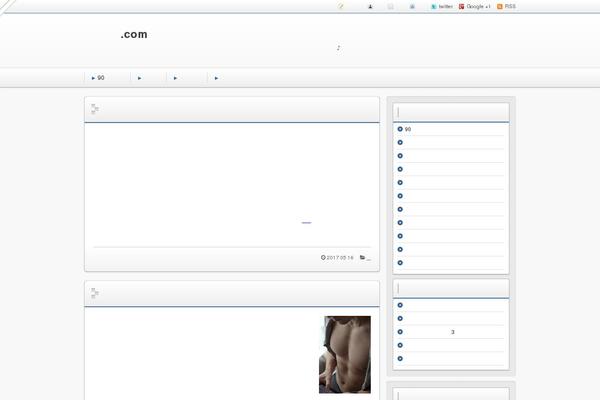Click the clock icon before "2017.05.16"

(323, 258)
